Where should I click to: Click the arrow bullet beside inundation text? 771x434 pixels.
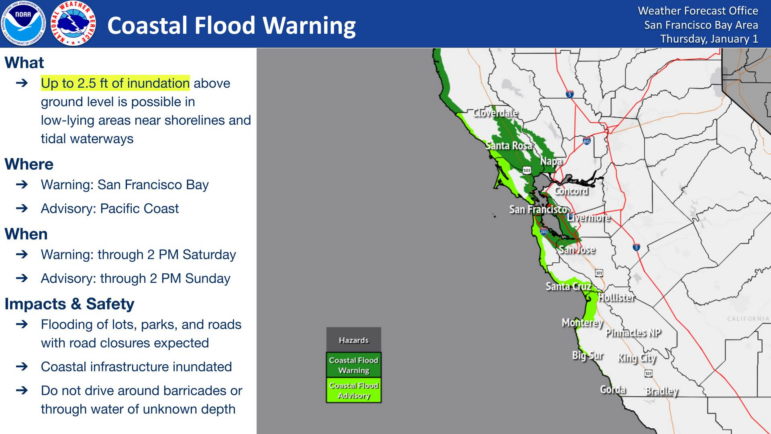(22, 84)
